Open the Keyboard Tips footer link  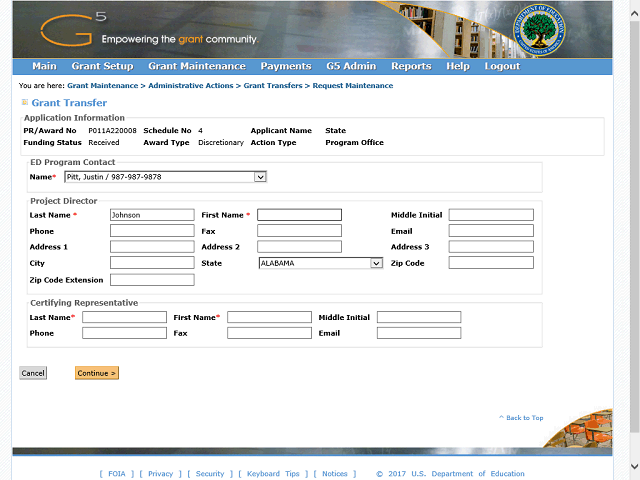273,474
